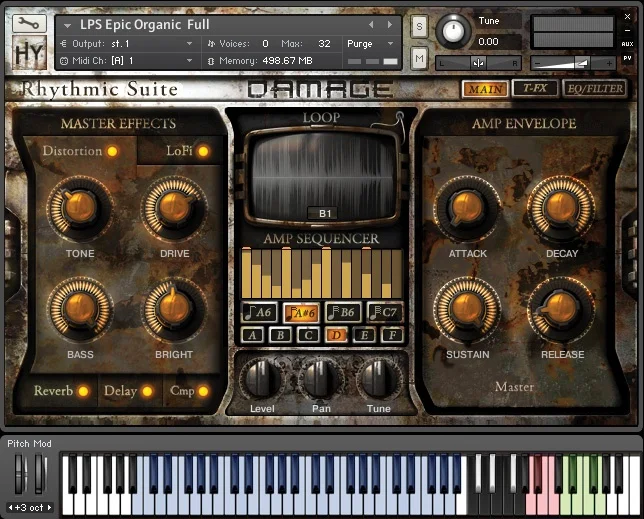Select the A#6 note rate button
The image size is (644, 519).
tap(301, 313)
